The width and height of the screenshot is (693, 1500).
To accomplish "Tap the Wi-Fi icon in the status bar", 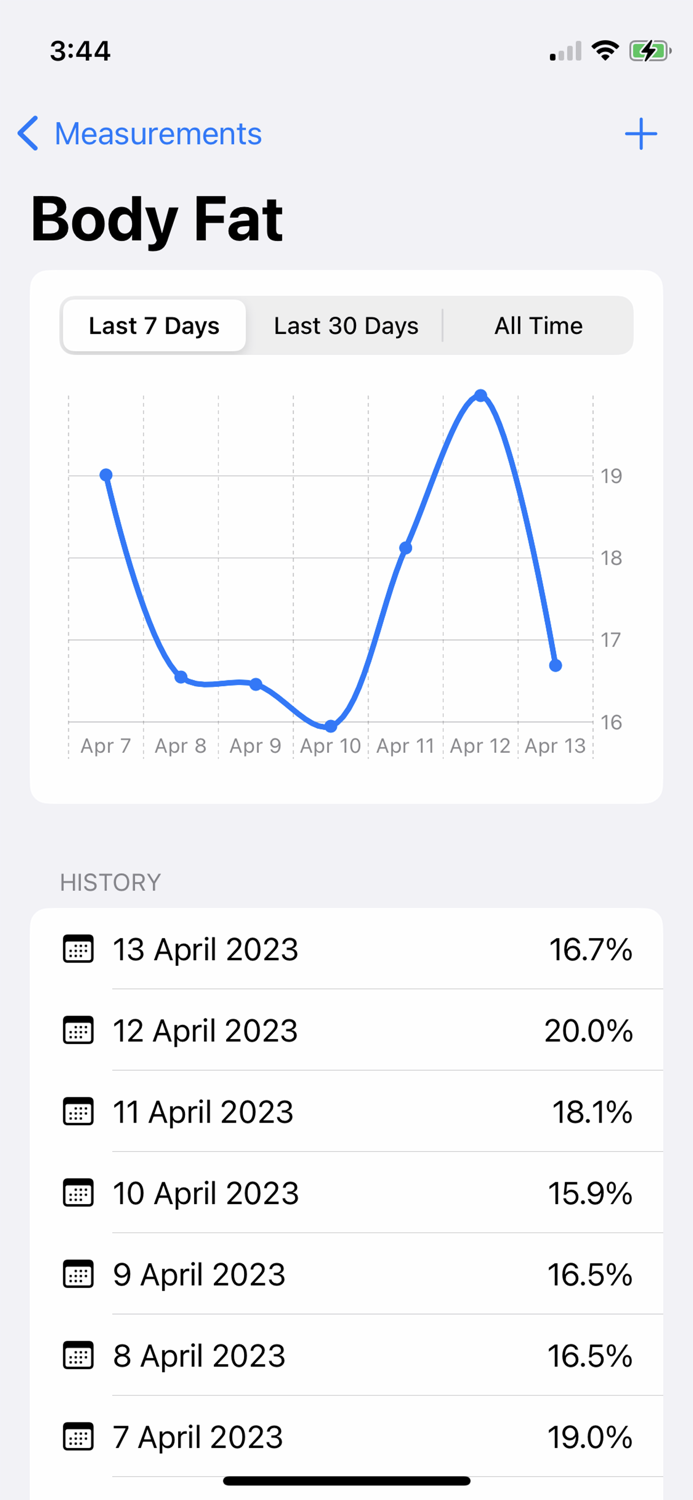I will click(604, 50).
